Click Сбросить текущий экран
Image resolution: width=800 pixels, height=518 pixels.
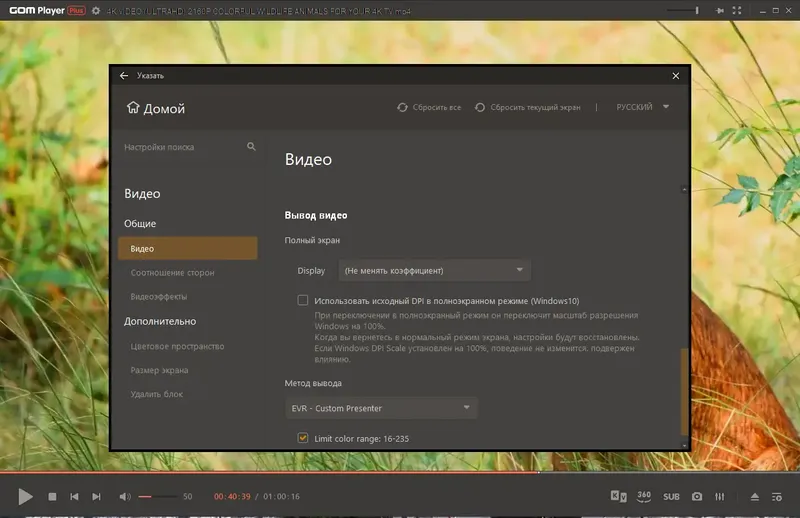pyautogui.click(x=528, y=107)
